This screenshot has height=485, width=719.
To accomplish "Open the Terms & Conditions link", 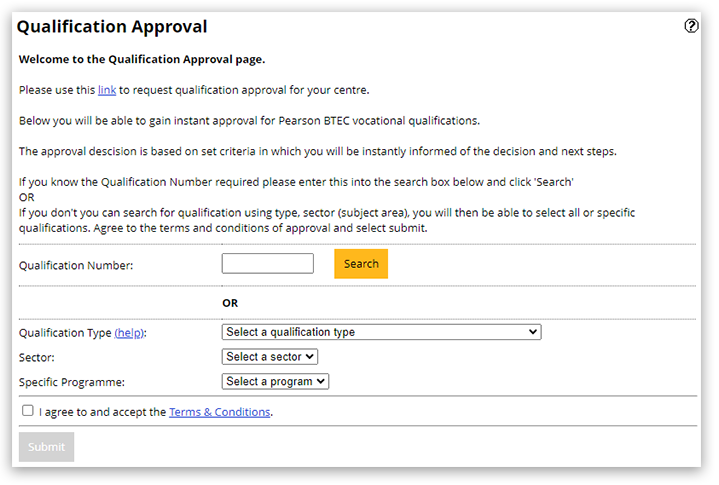I will pyautogui.click(x=219, y=412).
